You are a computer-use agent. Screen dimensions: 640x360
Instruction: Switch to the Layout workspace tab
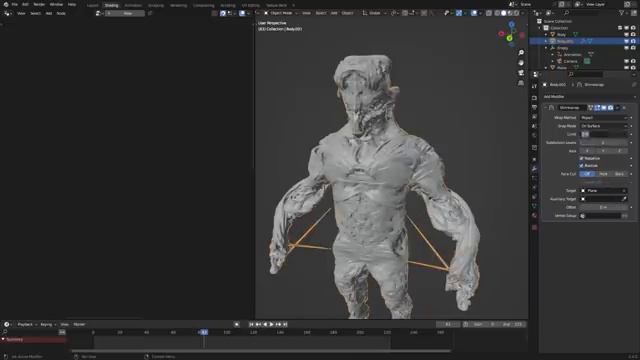point(93,5)
